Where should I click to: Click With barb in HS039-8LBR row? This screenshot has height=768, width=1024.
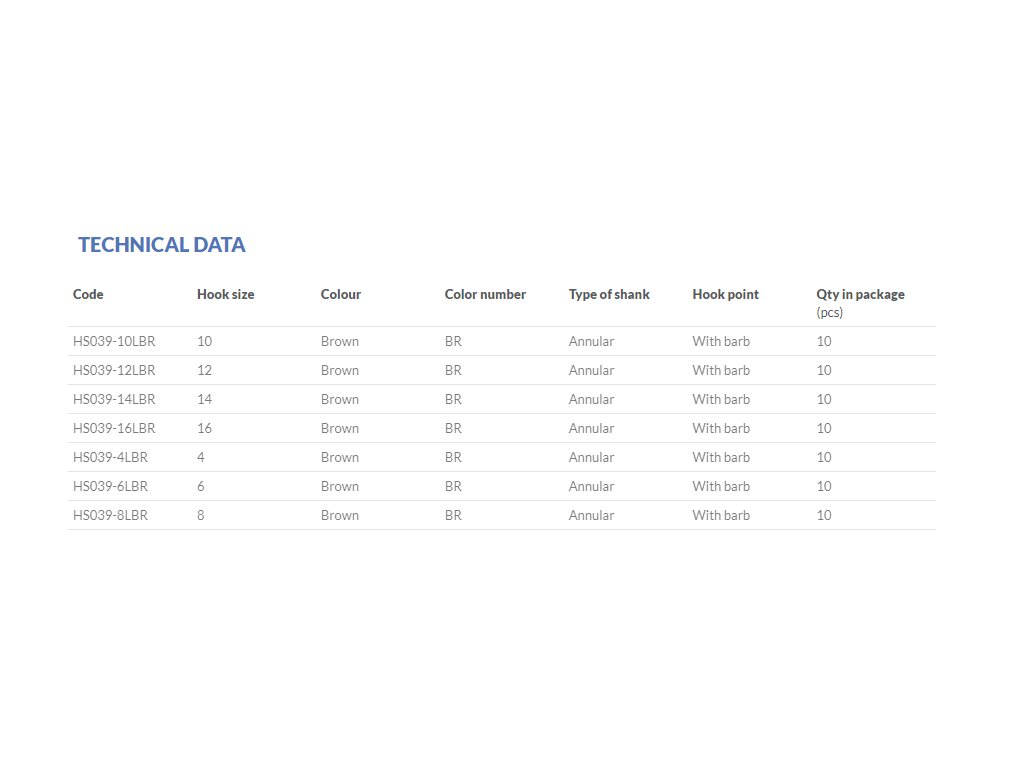click(x=721, y=516)
